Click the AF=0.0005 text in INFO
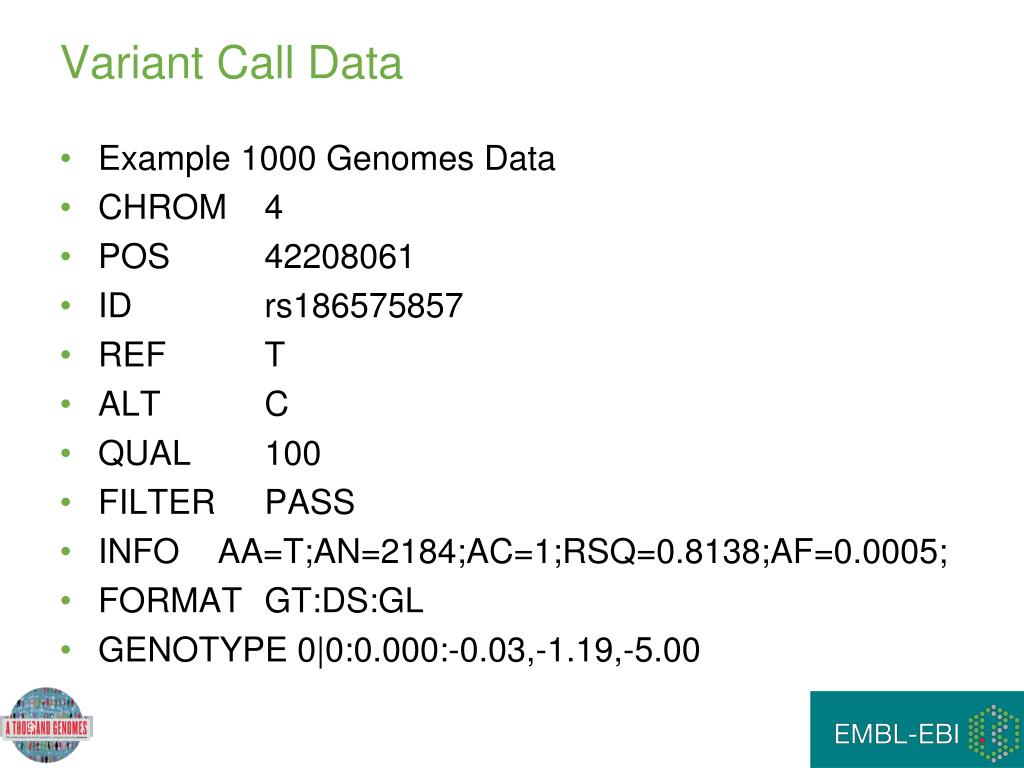The height and width of the screenshot is (768, 1024). click(x=855, y=552)
